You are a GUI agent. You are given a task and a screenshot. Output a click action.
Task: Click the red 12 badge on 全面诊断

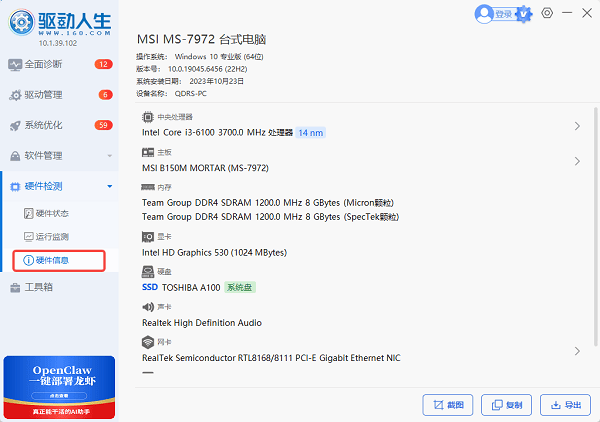(104, 64)
